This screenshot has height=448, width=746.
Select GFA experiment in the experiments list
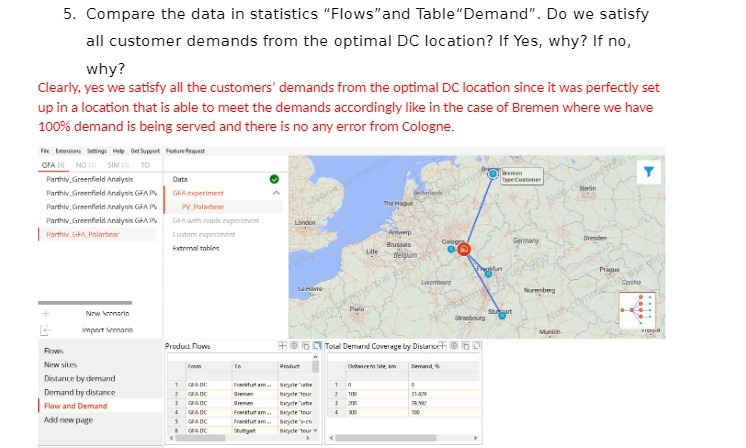point(198,193)
